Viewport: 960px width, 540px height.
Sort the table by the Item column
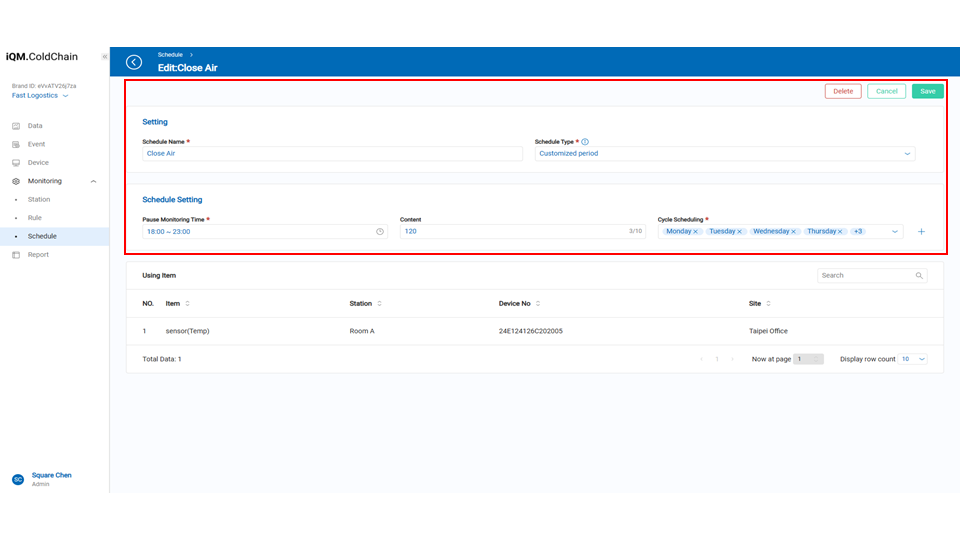pyautogui.click(x=187, y=304)
